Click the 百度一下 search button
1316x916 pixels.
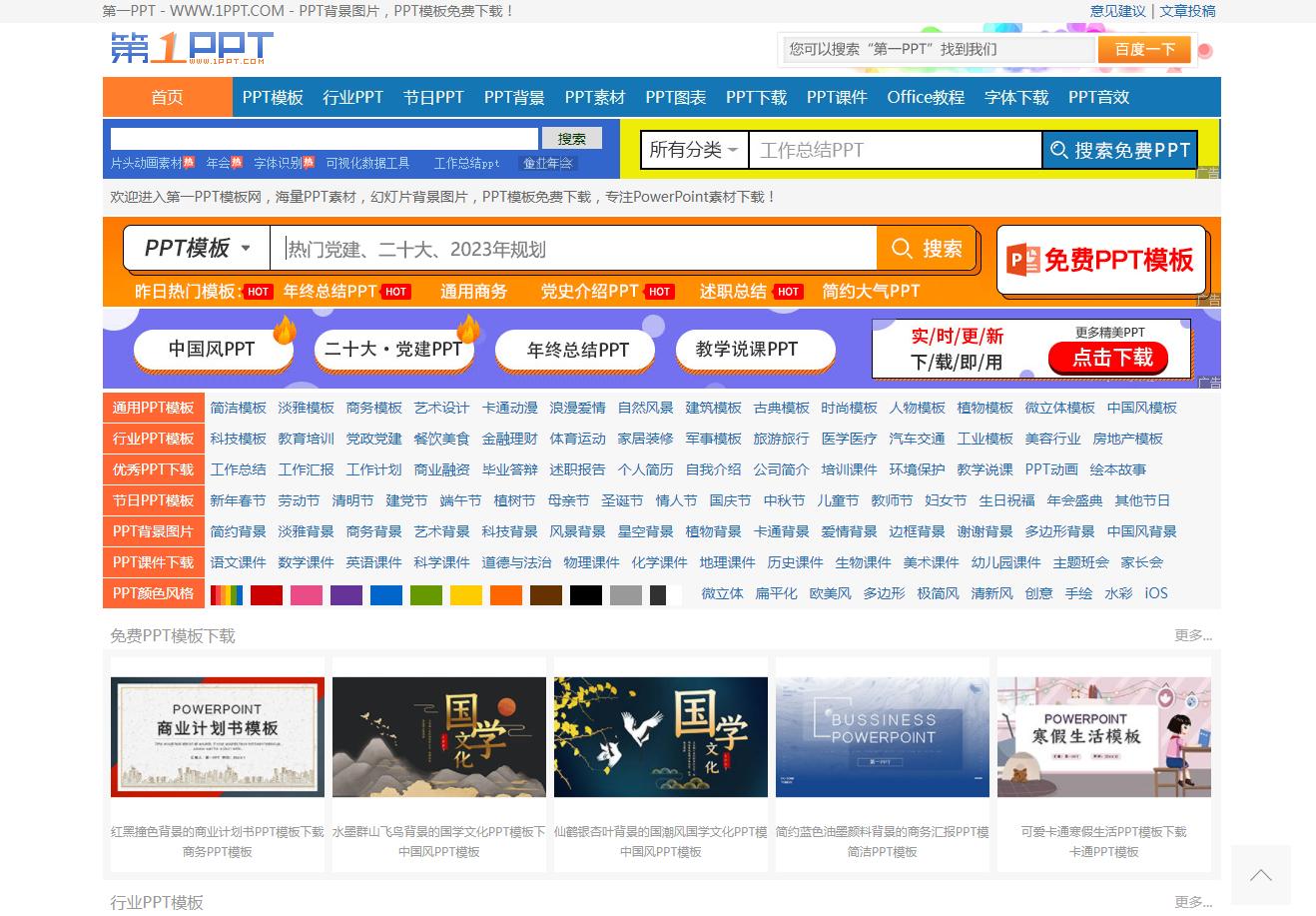tap(1144, 49)
